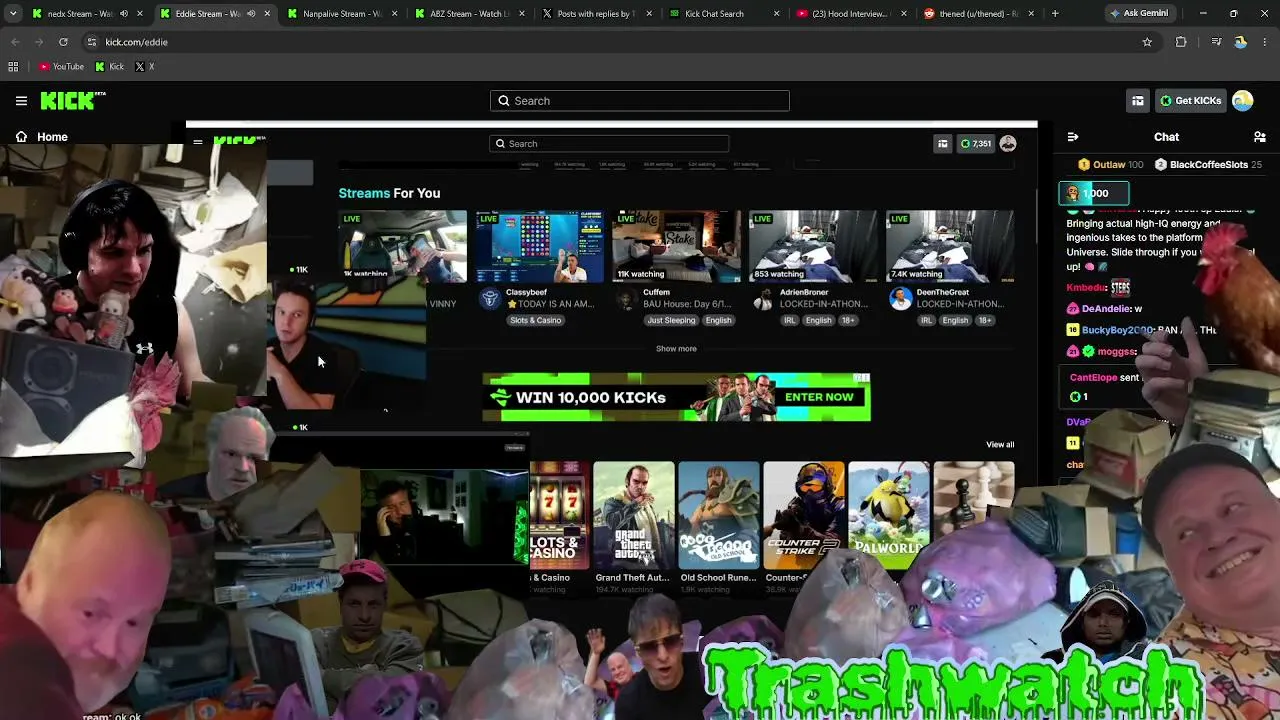Click ENTER NOW on the KICKs banner

click(819, 397)
